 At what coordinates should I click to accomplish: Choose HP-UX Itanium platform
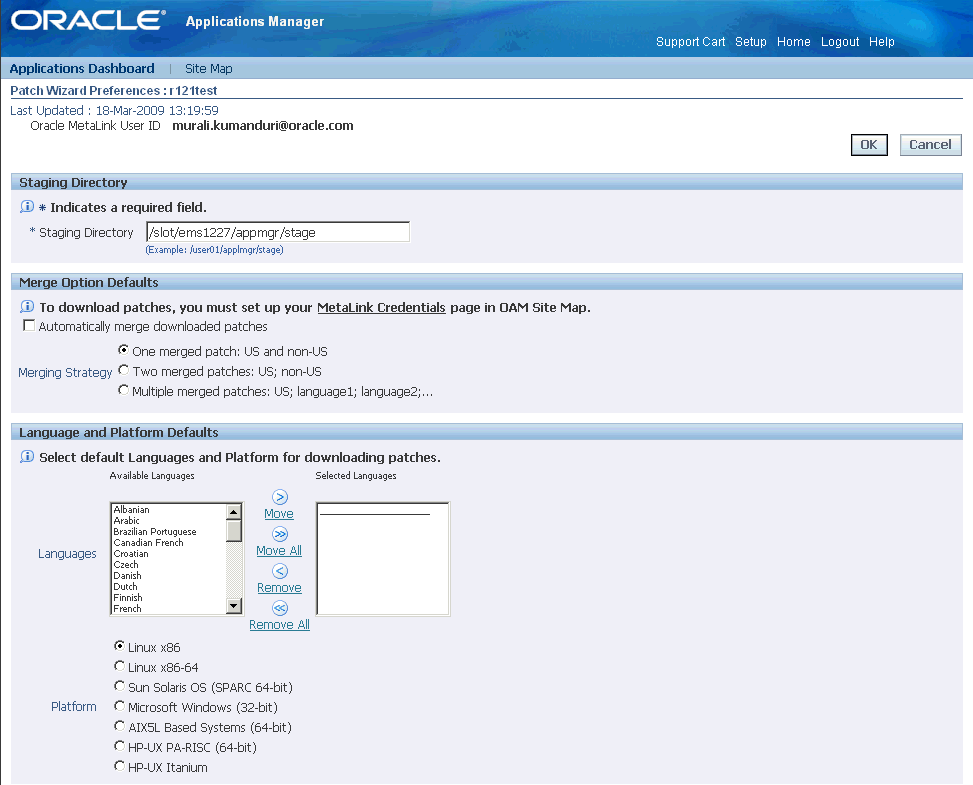pos(119,766)
